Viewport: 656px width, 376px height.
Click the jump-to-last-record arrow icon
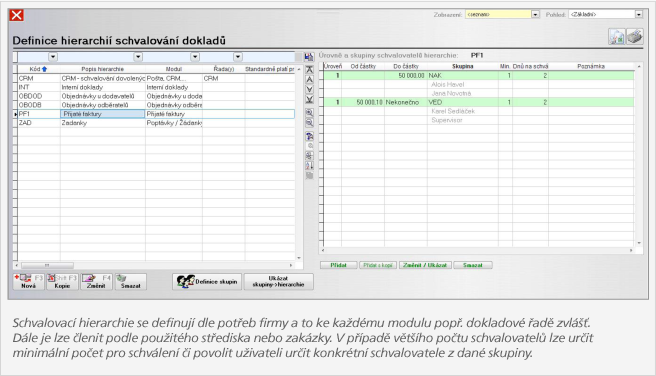click(310, 100)
